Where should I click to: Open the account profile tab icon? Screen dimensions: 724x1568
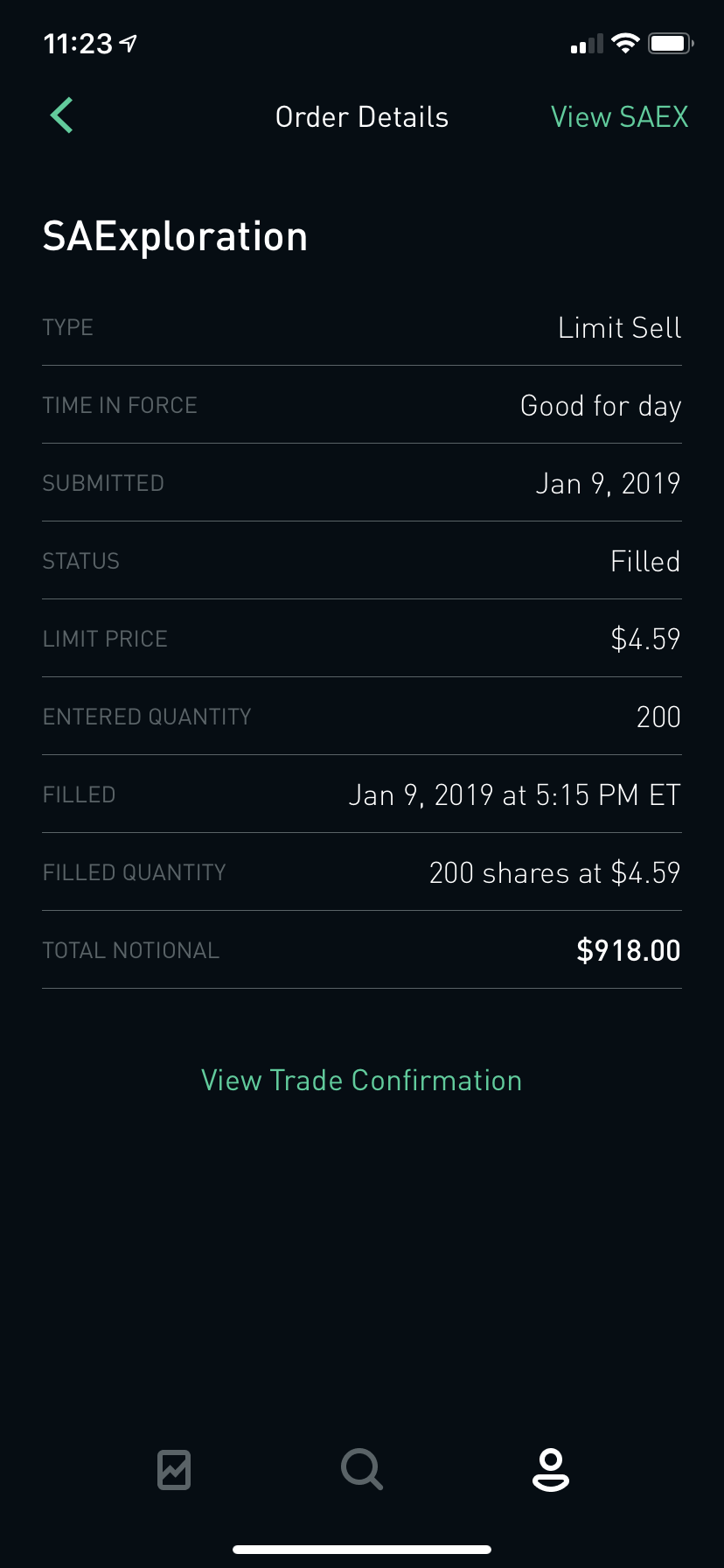tap(550, 1469)
